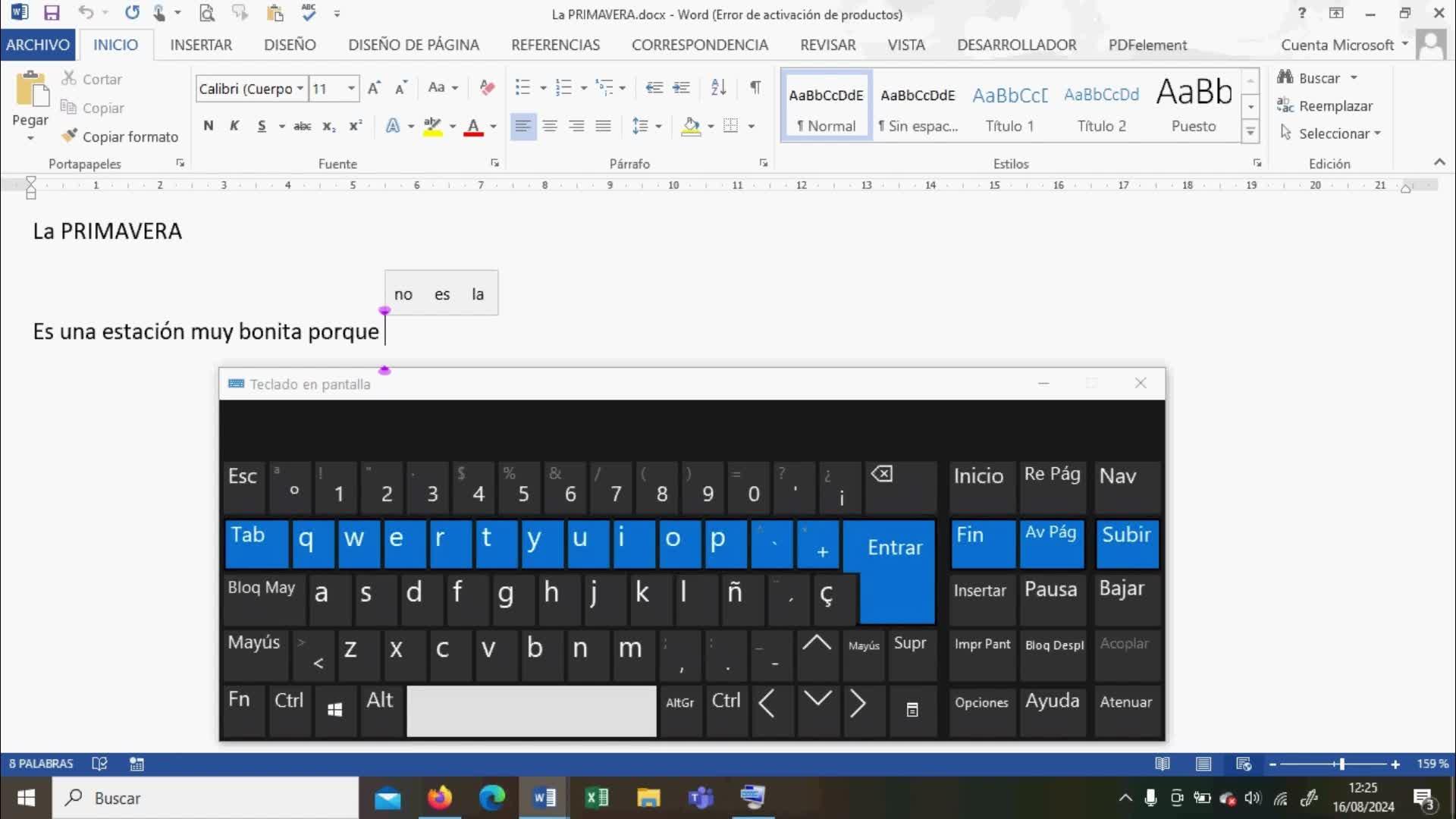Increase font size with grow icon
Screen dimensions: 1456x819
point(374,88)
